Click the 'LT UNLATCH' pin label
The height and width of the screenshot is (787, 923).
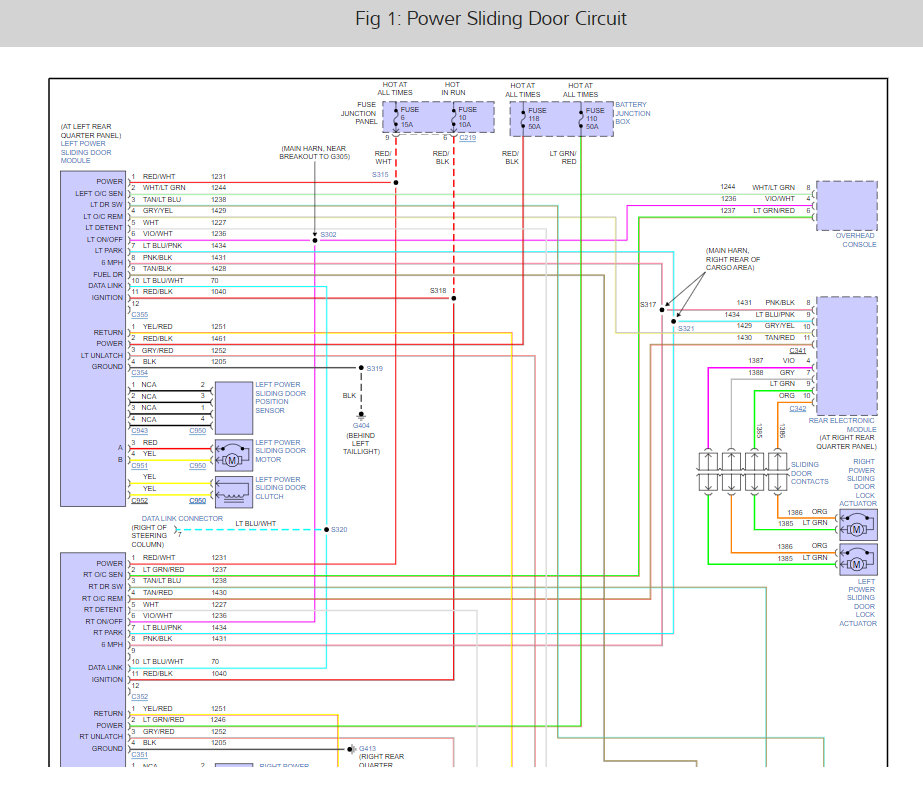coord(102,356)
